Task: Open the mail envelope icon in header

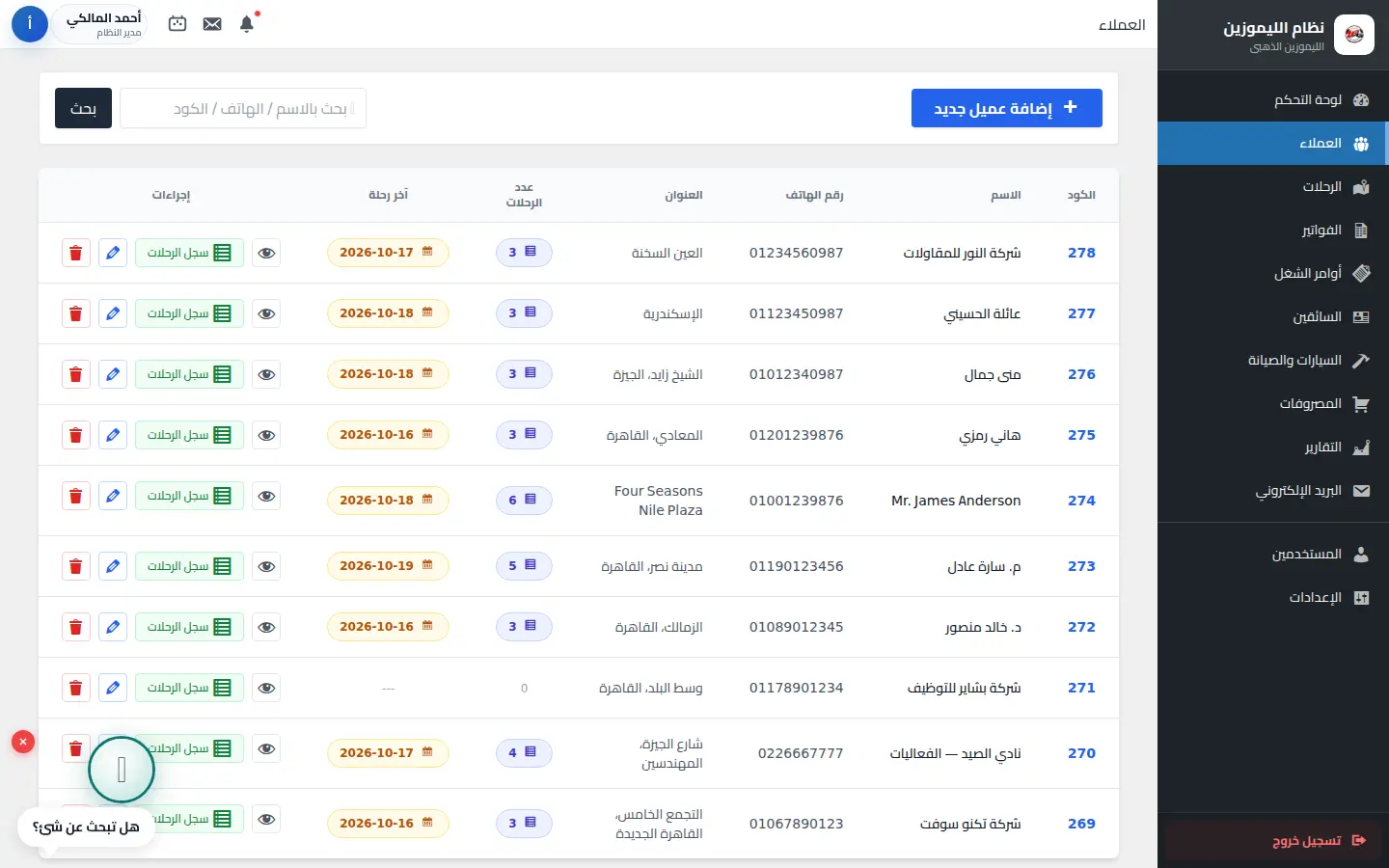Action: (212, 24)
